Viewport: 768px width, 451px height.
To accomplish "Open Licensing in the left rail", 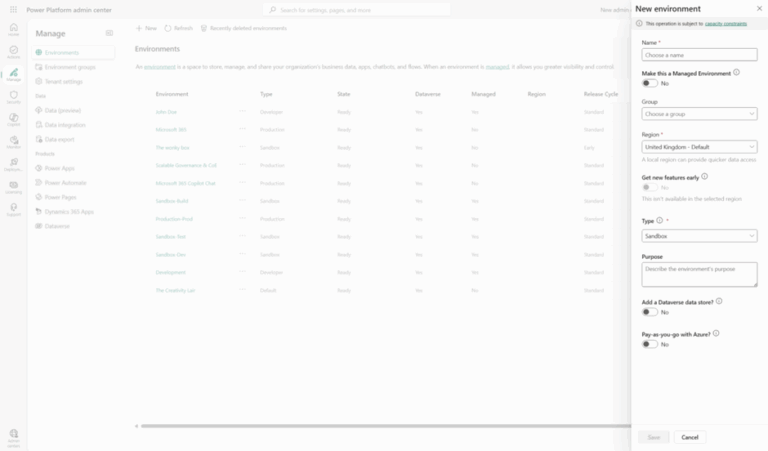I will [14, 187].
